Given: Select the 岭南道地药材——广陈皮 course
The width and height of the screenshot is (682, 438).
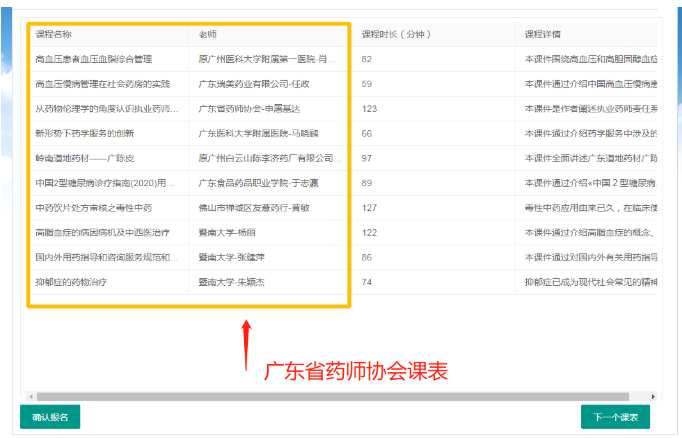Looking at the screenshot, I should (x=84, y=158).
